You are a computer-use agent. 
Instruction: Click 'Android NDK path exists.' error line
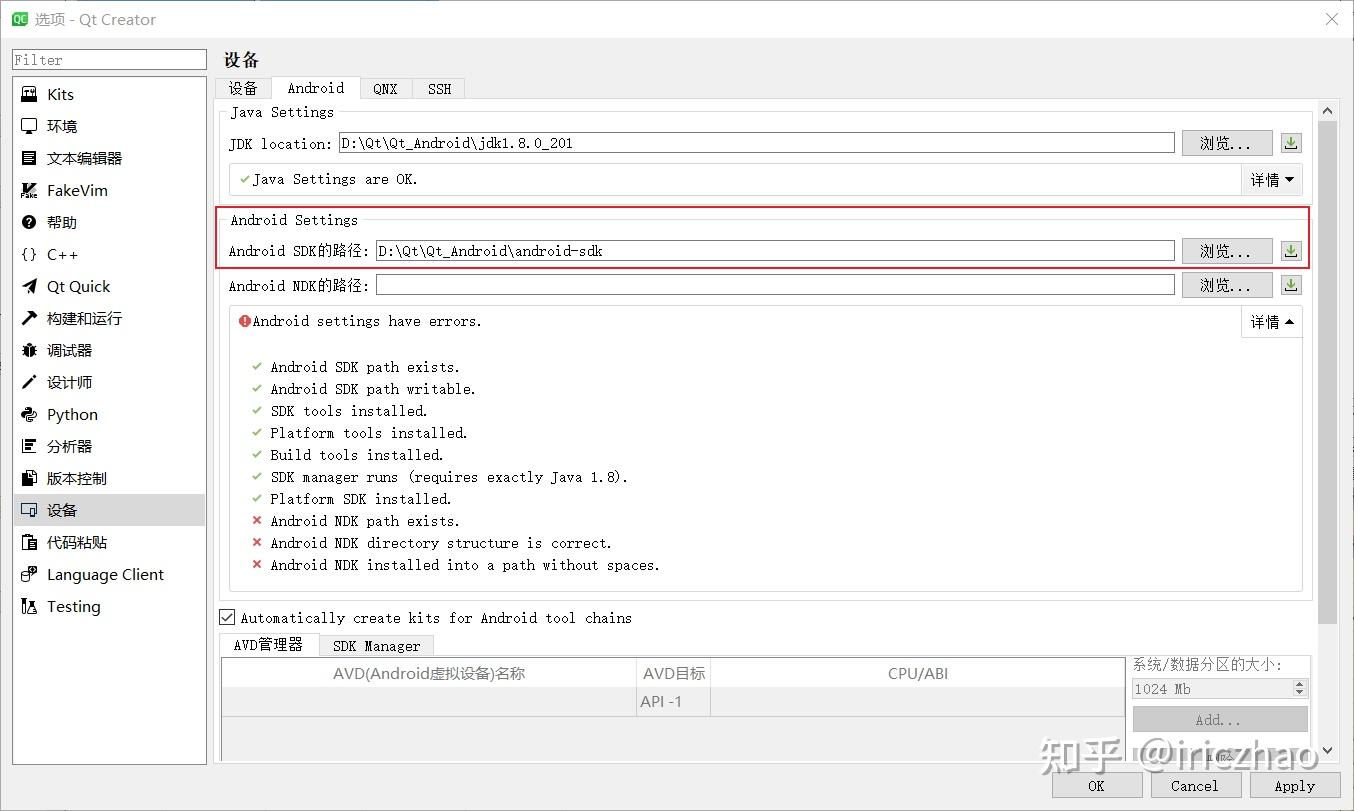pos(365,521)
